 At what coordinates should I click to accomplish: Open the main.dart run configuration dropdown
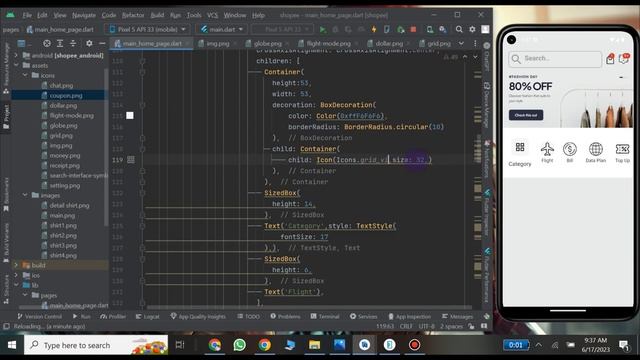(x=222, y=29)
